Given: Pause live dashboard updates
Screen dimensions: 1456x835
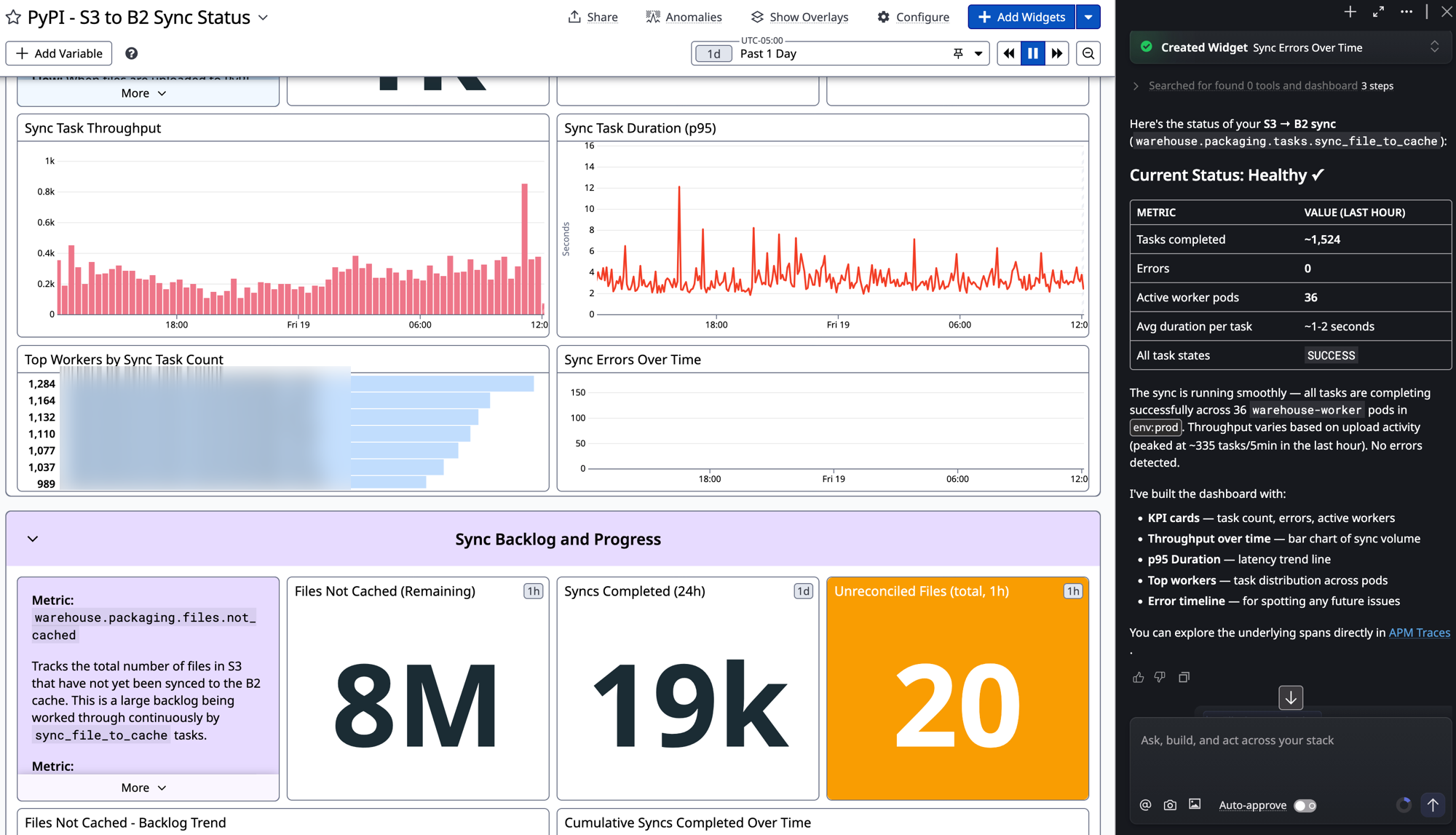Looking at the screenshot, I should coord(1033,53).
